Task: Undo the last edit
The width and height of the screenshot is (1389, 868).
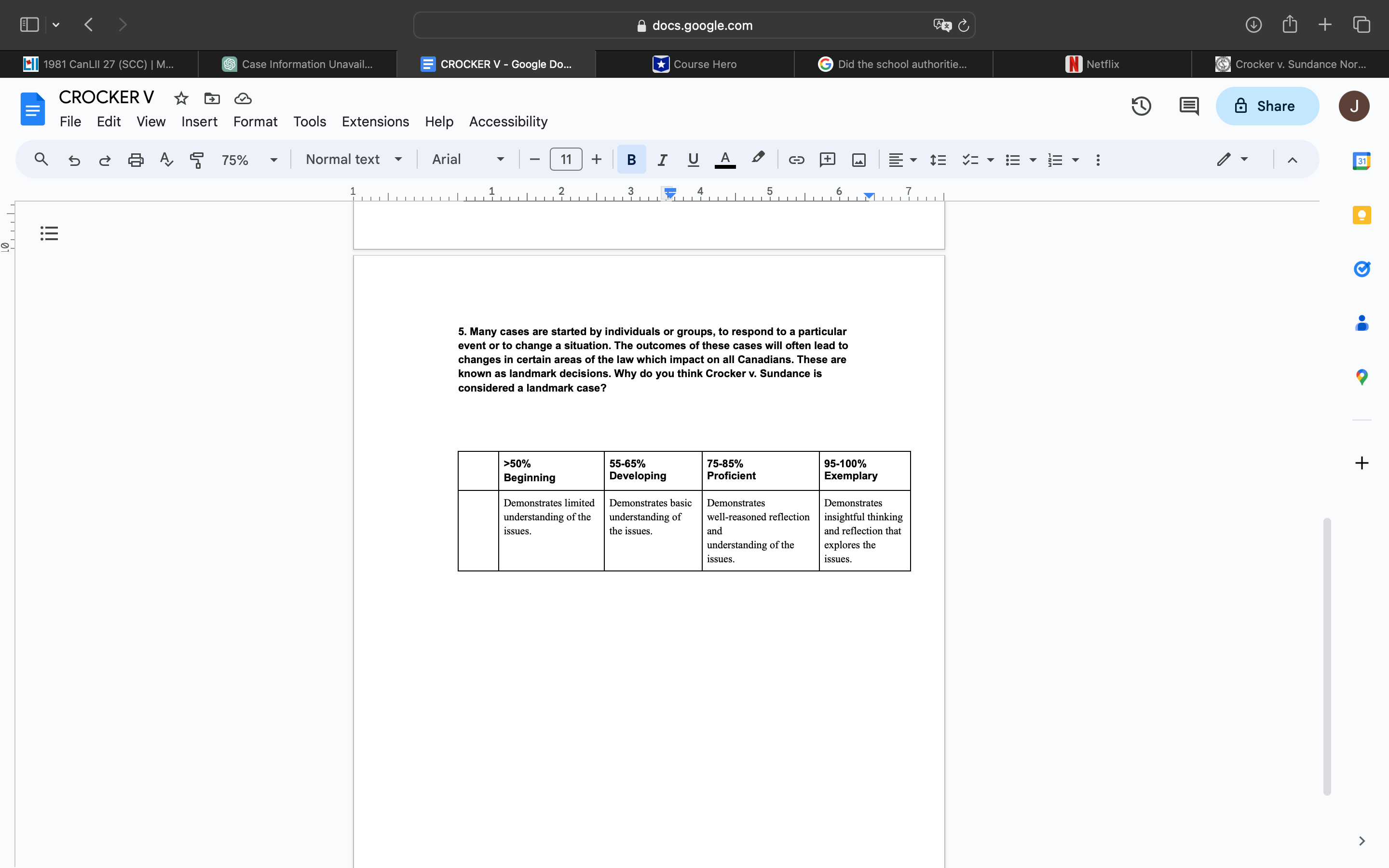Action: [x=74, y=160]
